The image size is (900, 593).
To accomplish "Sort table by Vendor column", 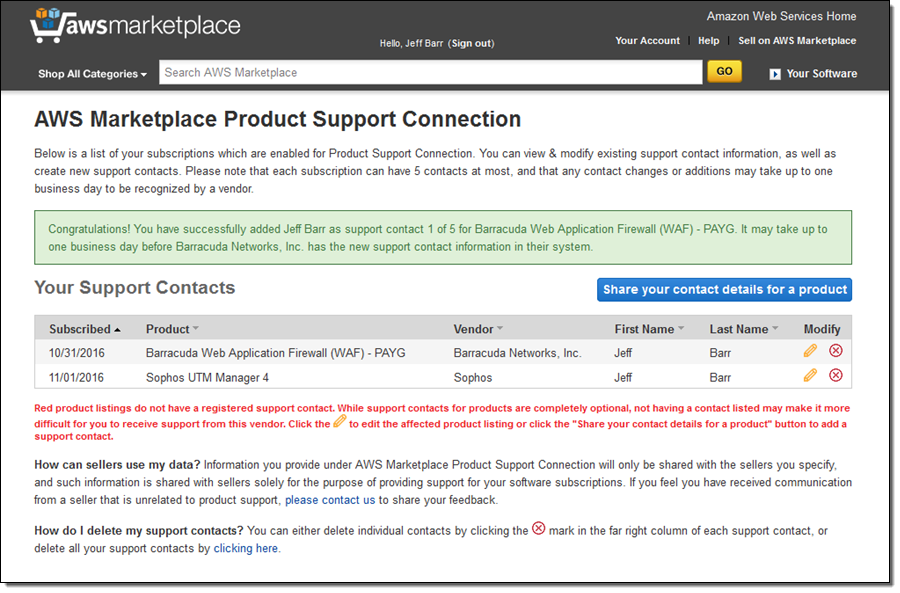I will (478, 329).
